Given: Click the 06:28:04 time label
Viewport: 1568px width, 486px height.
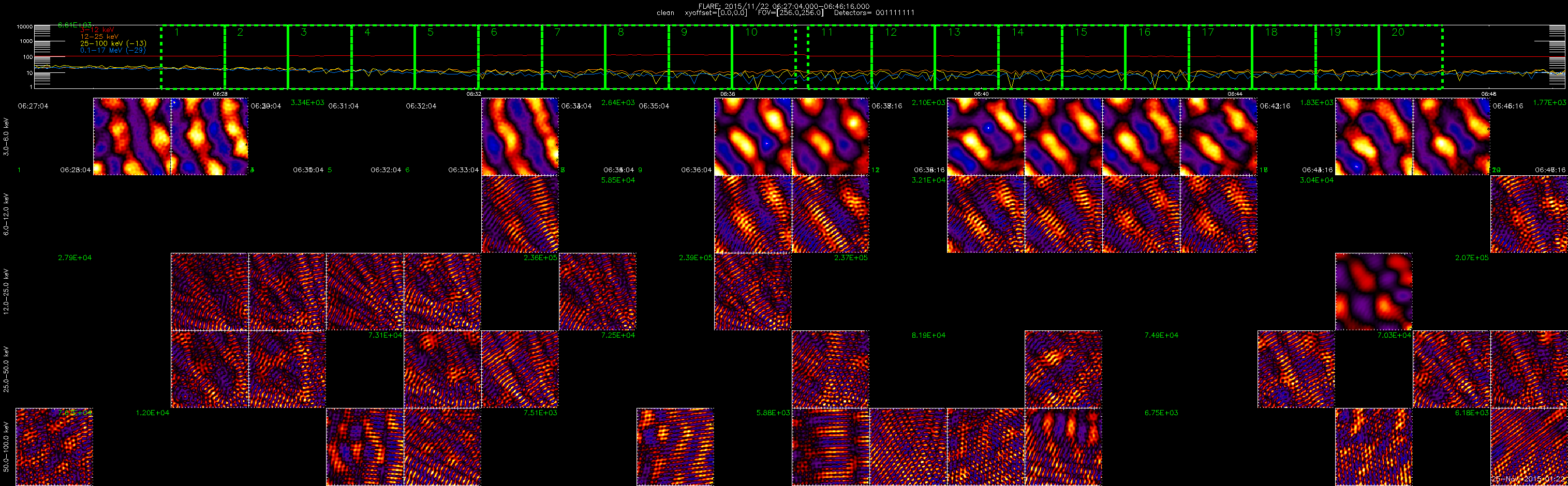Looking at the screenshot, I should pos(75,170).
